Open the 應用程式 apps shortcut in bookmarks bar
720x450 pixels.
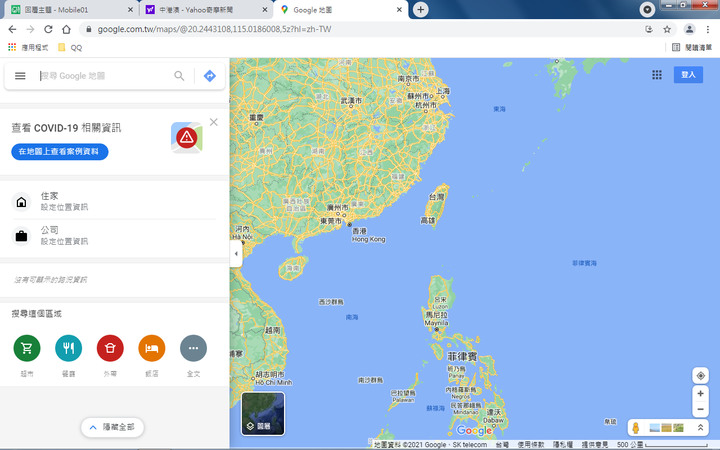click(28, 47)
